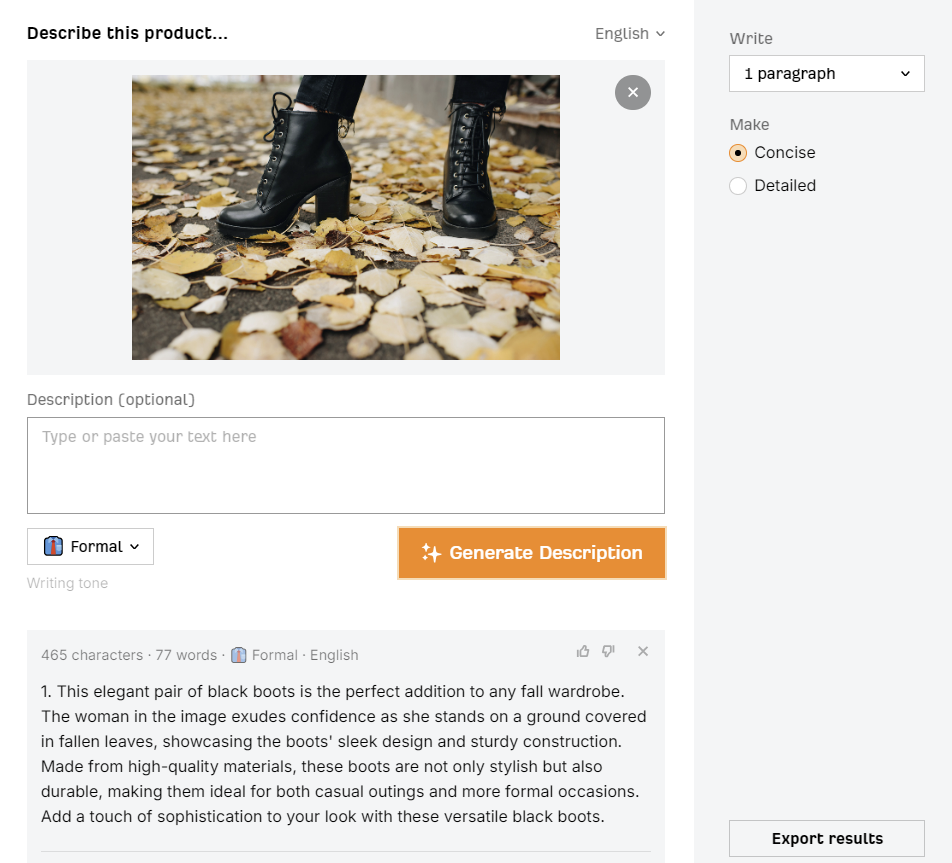Screen dimensions: 952x863
Task: Click the sparkle icon on Generate button
Action: tap(431, 553)
